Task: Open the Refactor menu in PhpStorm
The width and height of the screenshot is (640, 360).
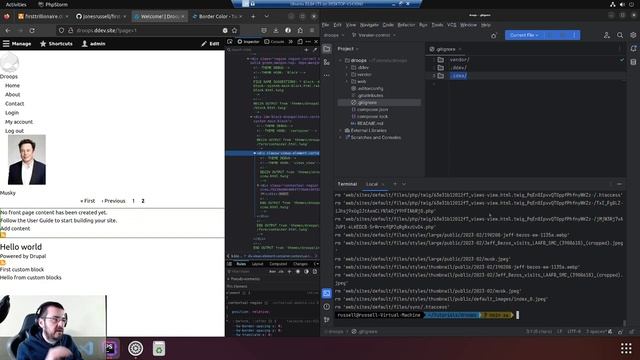Action: point(406,25)
